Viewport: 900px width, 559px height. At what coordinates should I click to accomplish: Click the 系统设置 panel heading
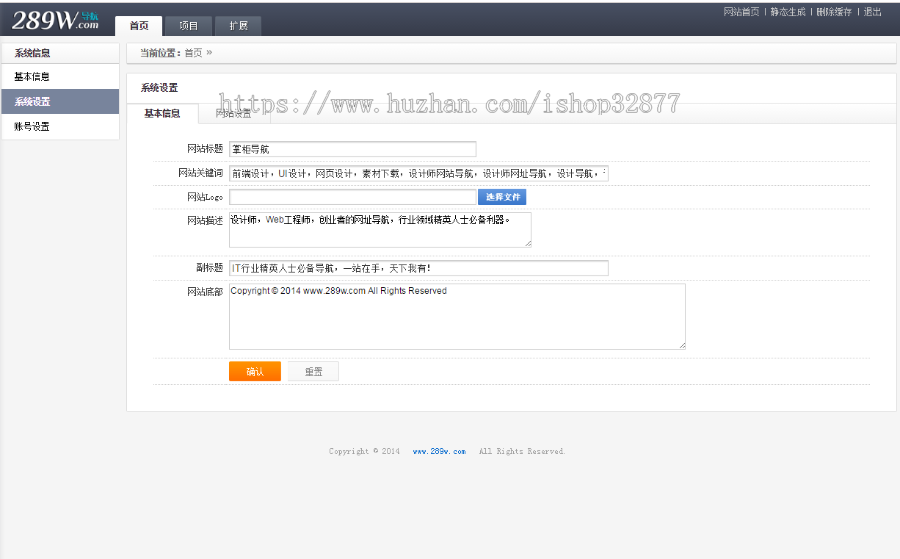(x=160, y=88)
